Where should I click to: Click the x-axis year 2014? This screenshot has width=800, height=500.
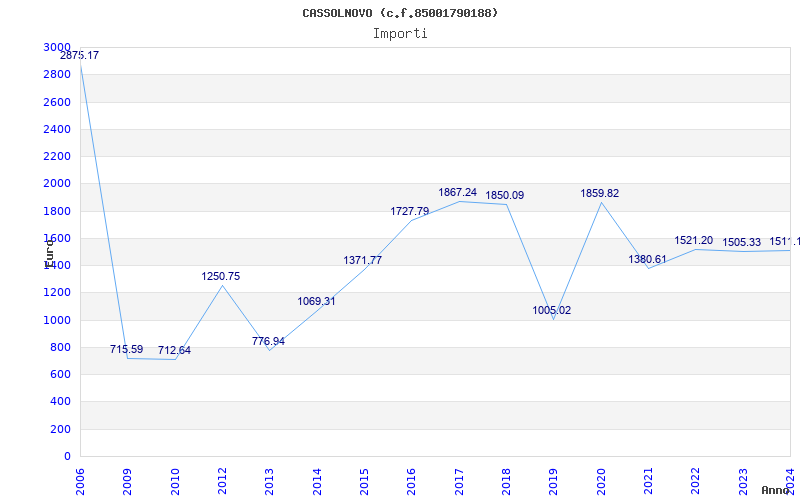pos(317,482)
